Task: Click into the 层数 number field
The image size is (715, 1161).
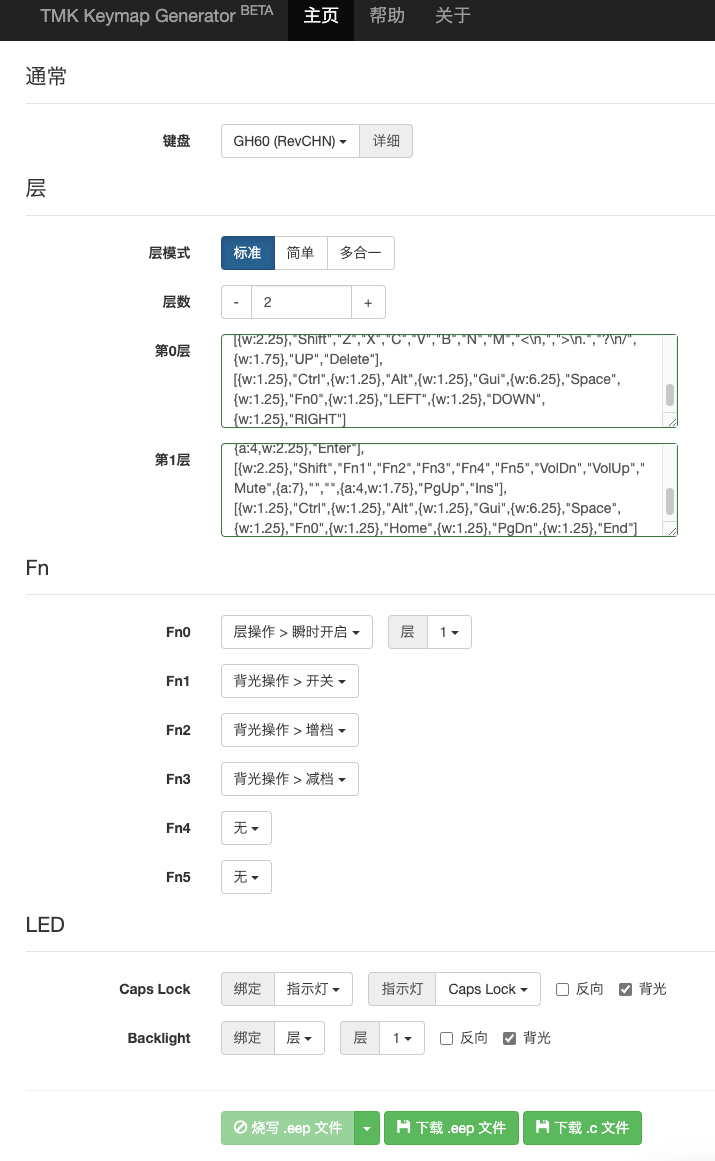Action: coord(301,302)
